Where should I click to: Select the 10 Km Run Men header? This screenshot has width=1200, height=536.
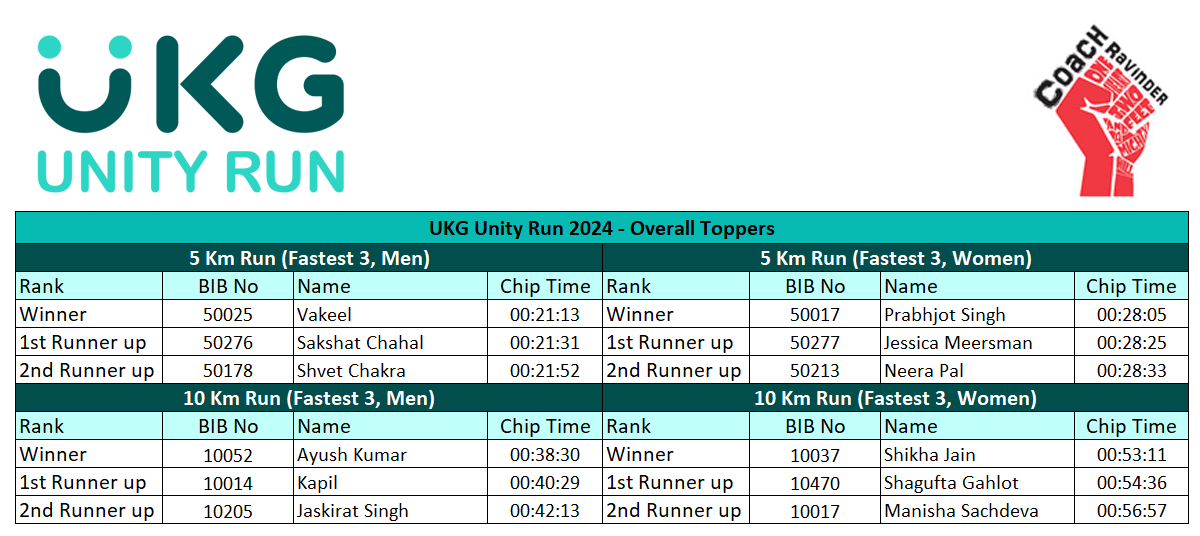pos(309,397)
